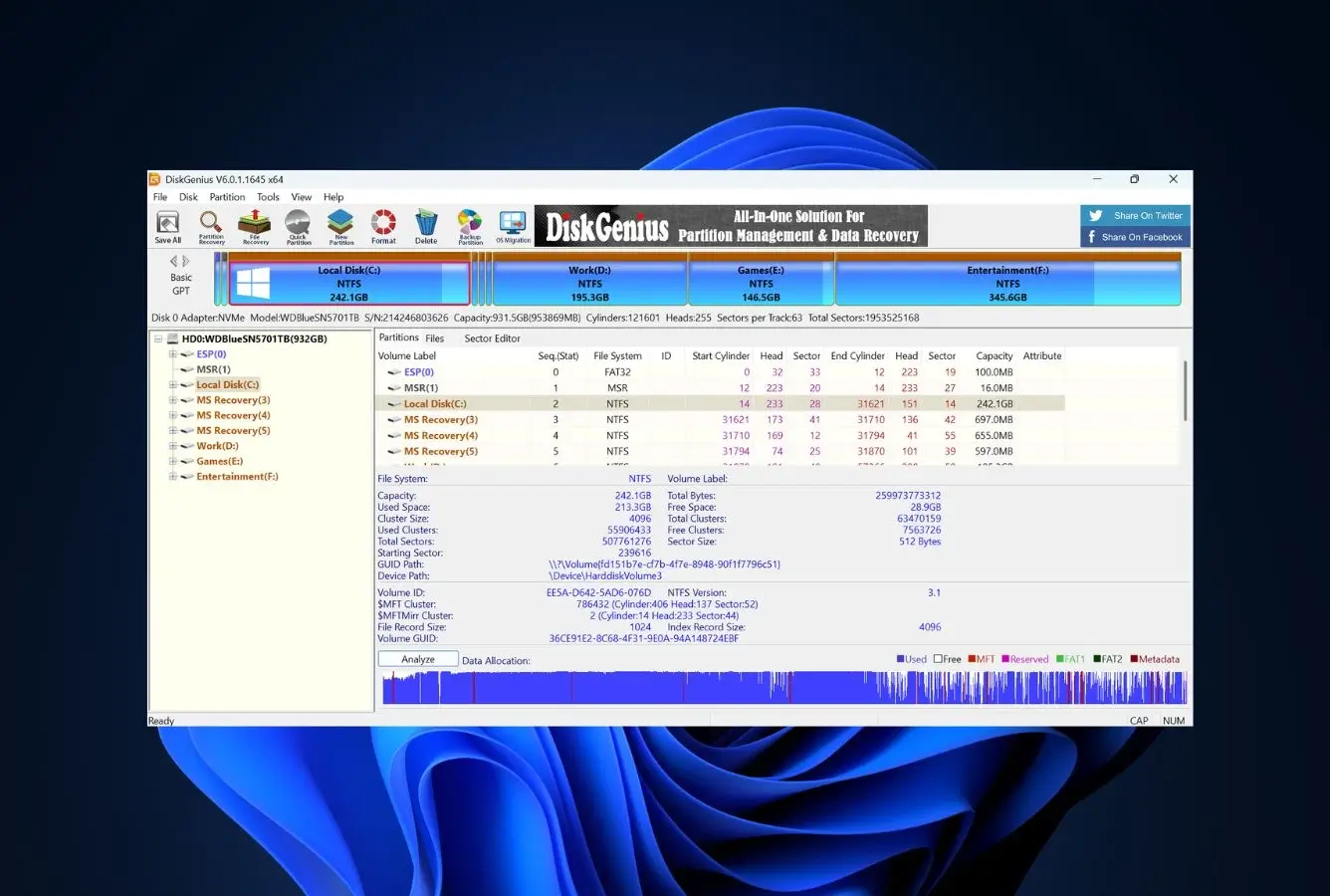Click the 100.0MB capacity cell
The image size is (1330, 896).
(994, 372)
